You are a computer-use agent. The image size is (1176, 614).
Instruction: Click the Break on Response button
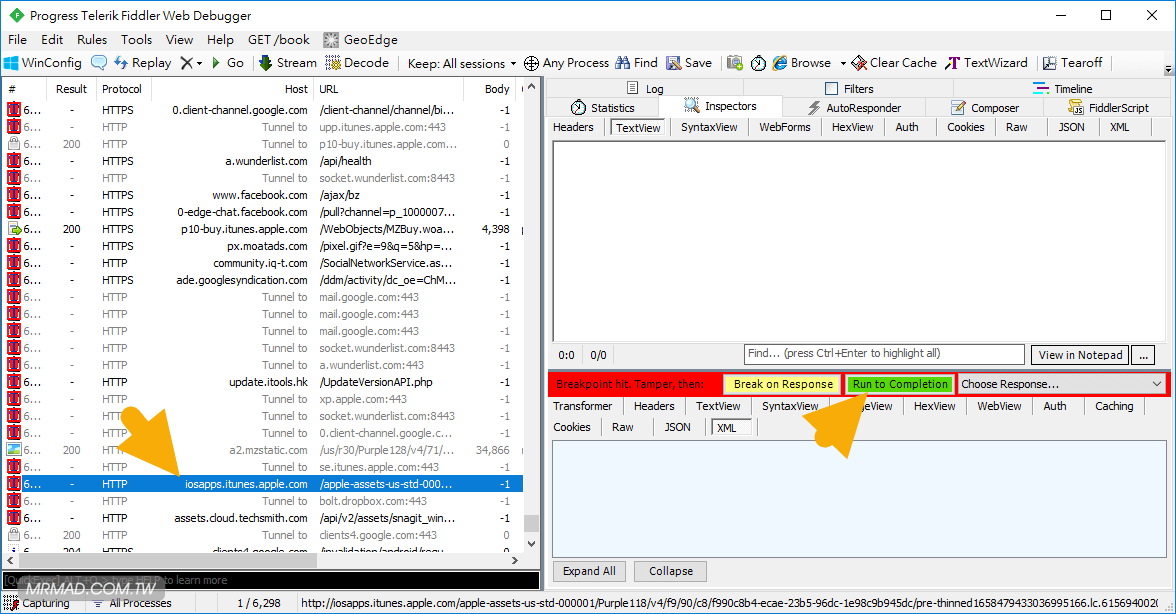pyautogui.click(x=782, y=384)
